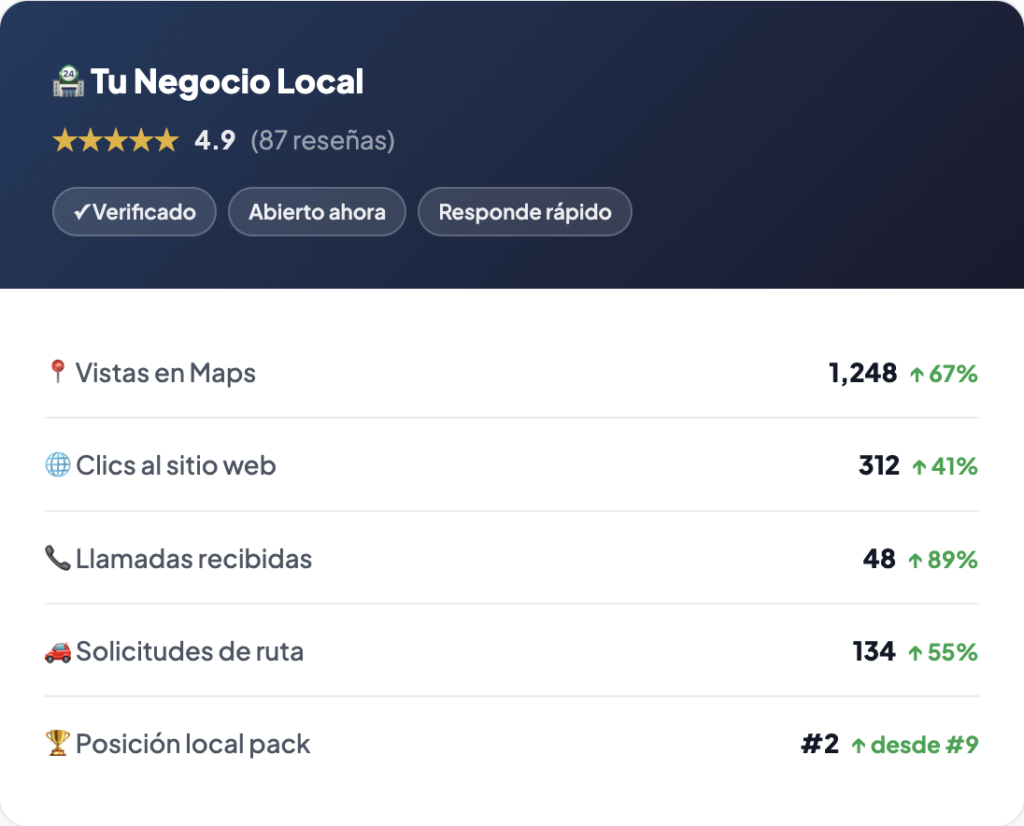This screenshot has width=1024, height=826.
Task: Select the Responde rápido badge
Action: 524,212
